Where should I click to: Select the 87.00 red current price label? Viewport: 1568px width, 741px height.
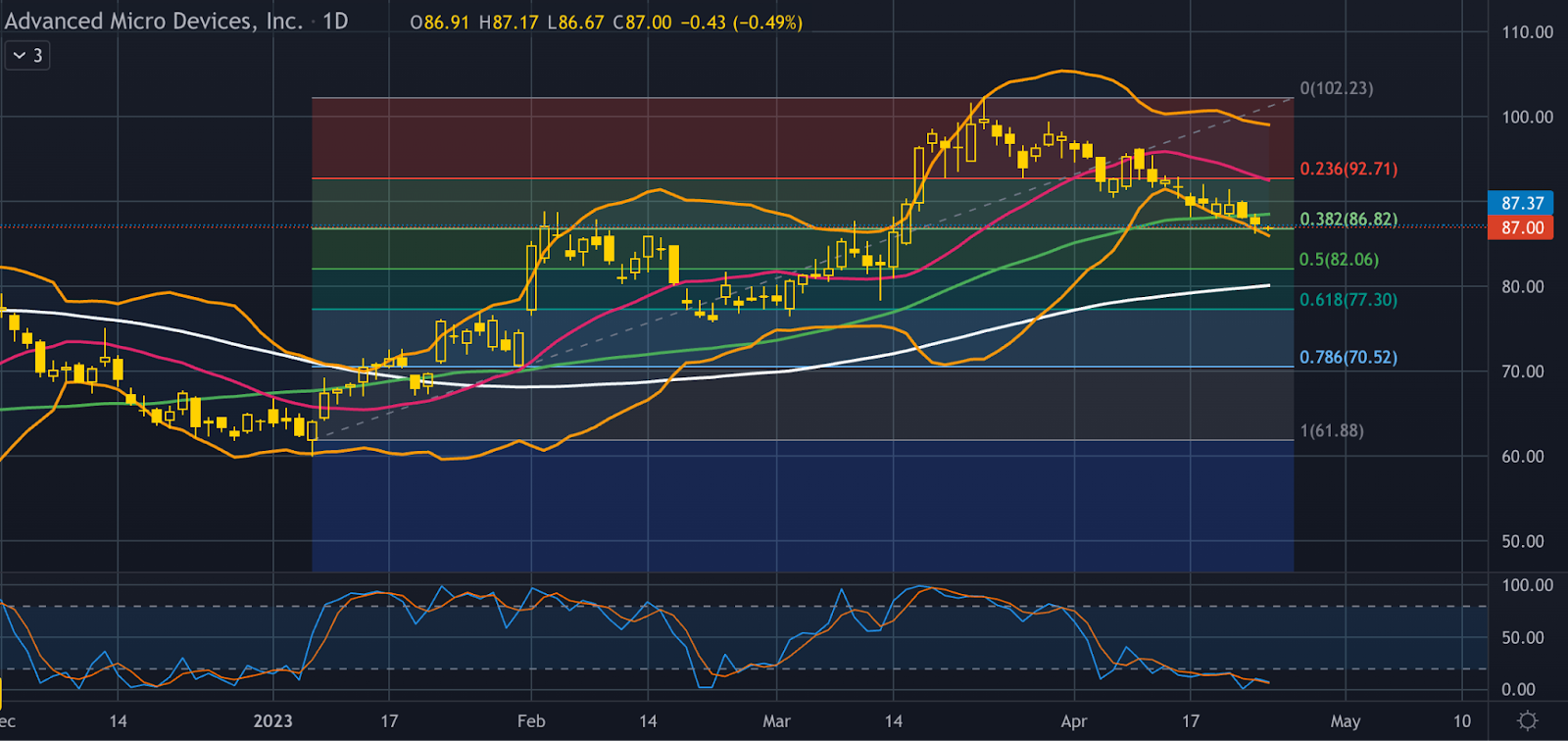[x=1522, y=227]
